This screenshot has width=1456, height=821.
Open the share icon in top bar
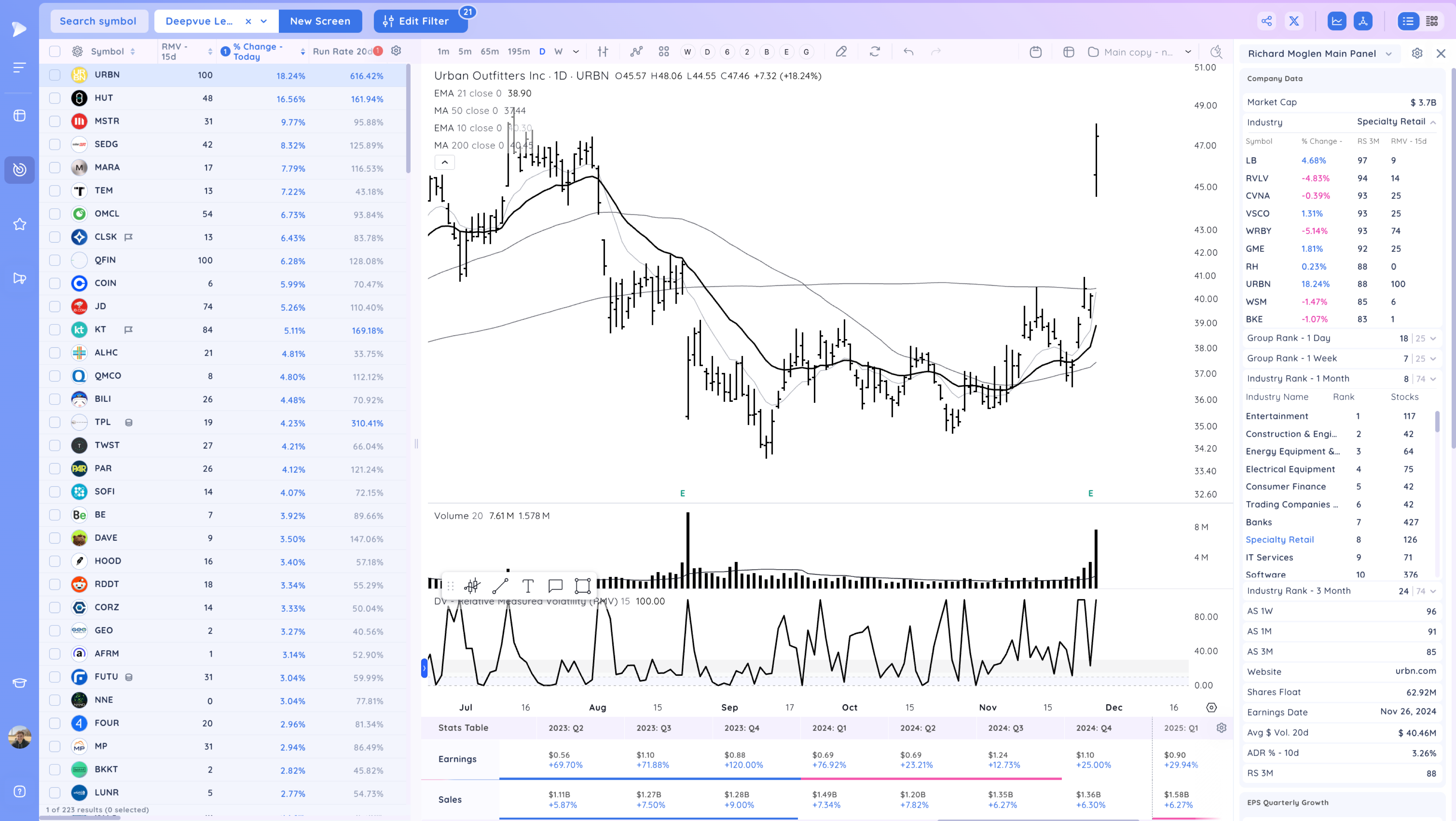(x=1267, y=21)
